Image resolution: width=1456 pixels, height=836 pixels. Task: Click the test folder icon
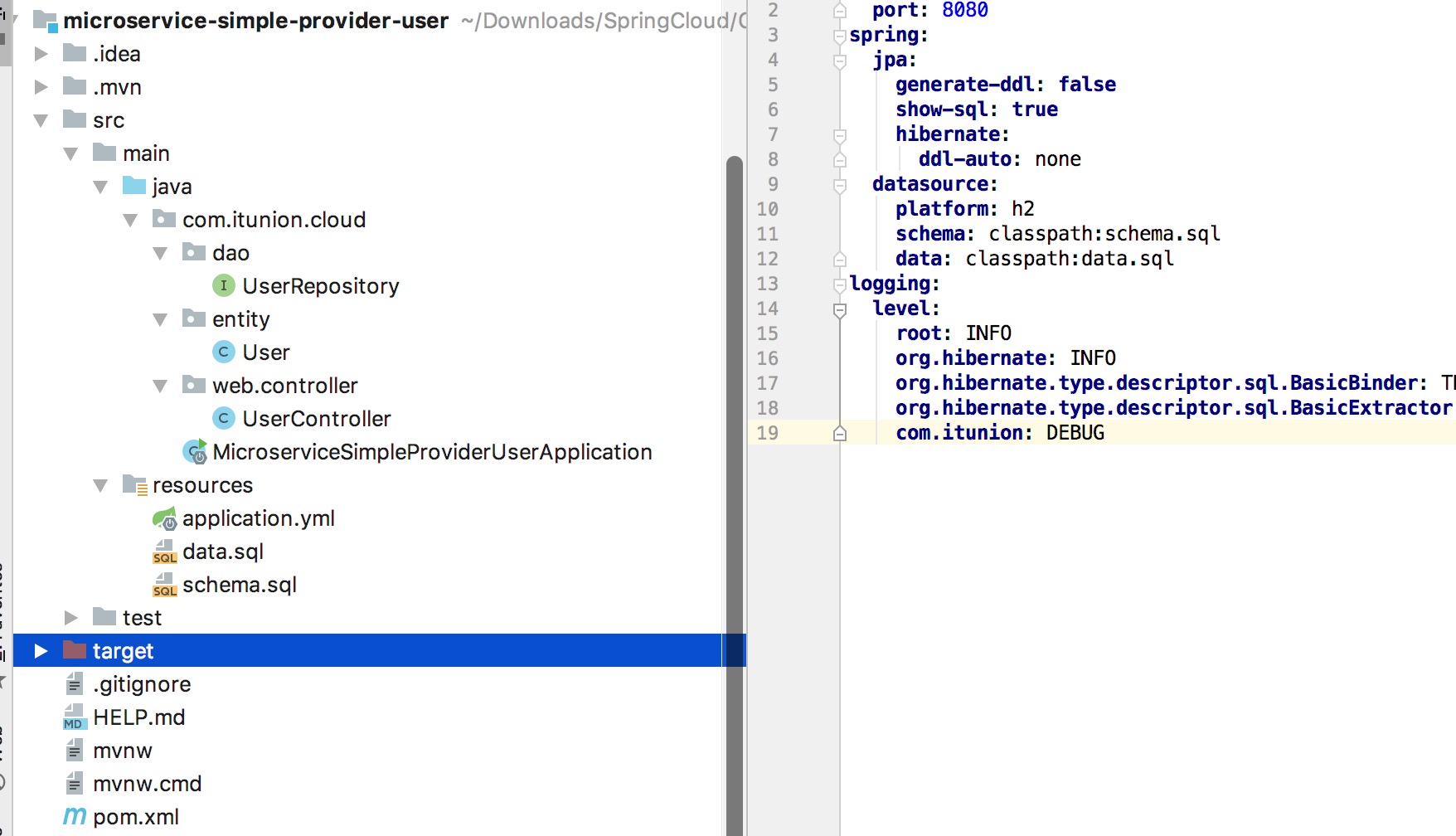click(104, 617)
